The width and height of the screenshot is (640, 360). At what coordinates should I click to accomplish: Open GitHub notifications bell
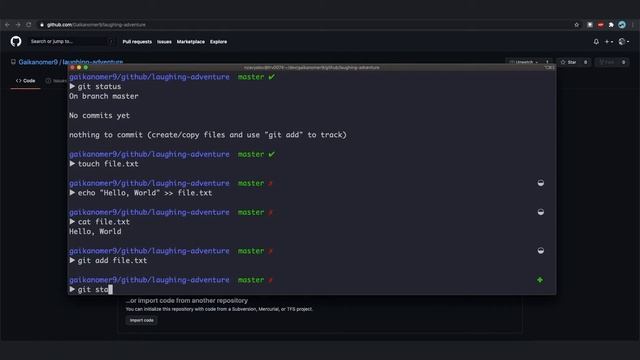point(596,42)
